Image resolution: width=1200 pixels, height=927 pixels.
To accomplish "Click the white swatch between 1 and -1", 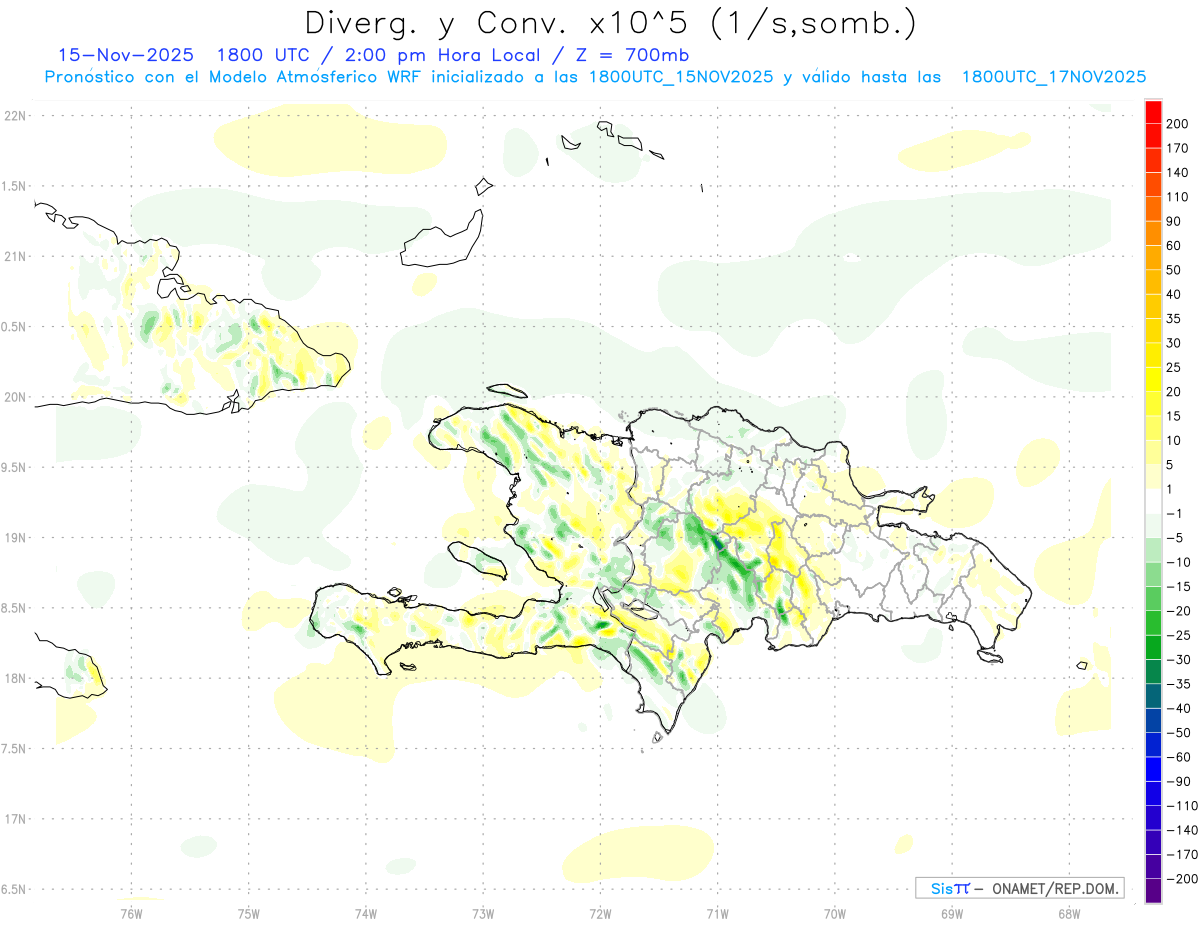I will click(1154, 501).
